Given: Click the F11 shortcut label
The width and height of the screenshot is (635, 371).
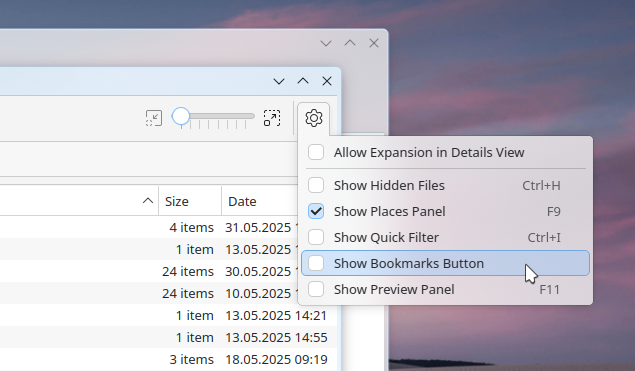Looking at the screenshot, I should pos(550,290).
